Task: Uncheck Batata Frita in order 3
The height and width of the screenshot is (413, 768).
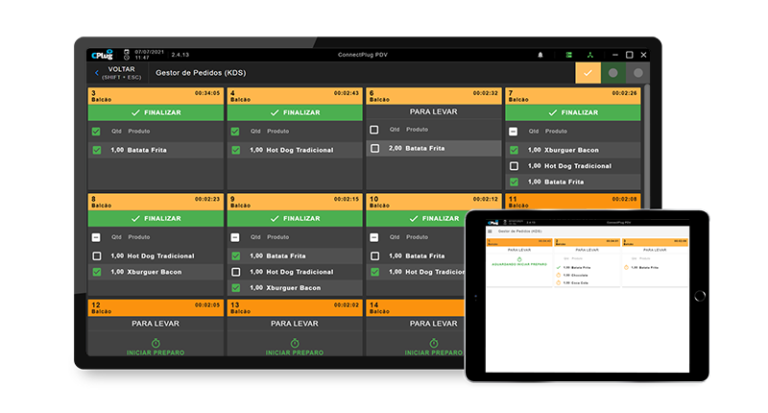Action: click(x=96, y=150)
